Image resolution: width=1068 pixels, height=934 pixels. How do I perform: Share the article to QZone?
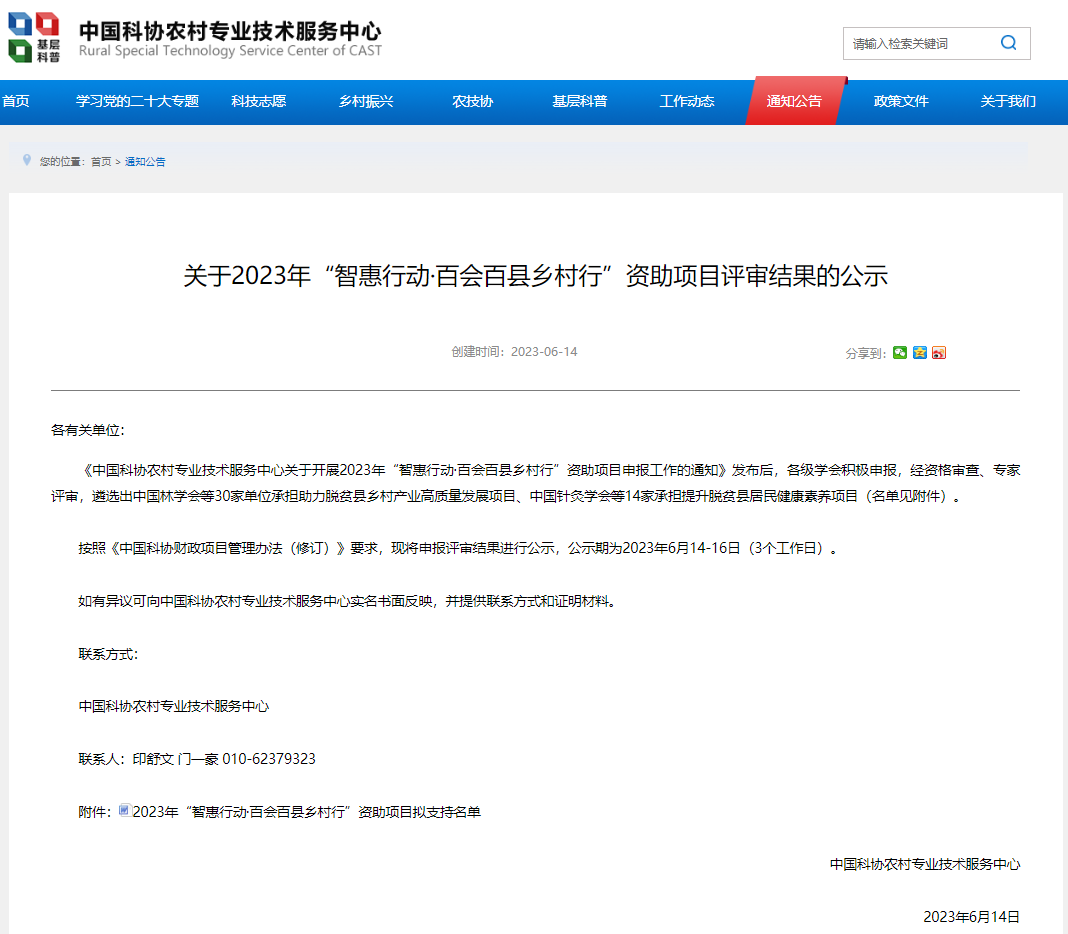(920, 353)
